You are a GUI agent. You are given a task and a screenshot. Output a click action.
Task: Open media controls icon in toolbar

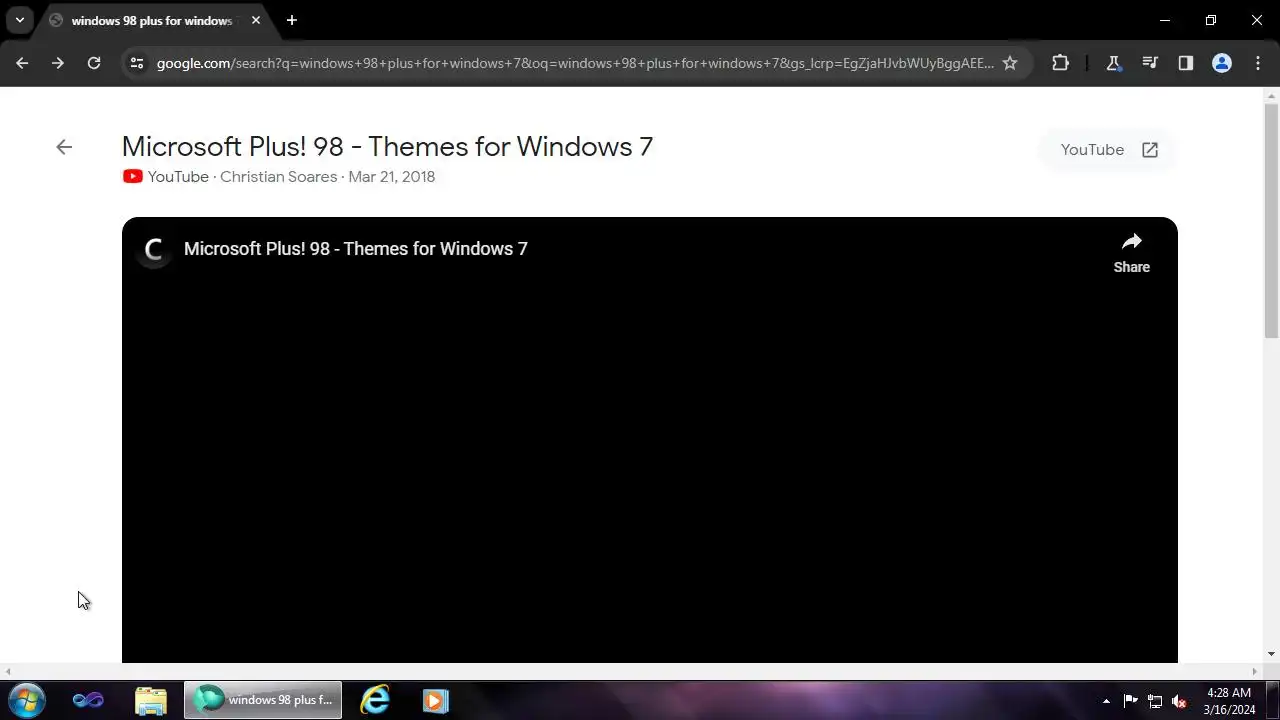(x=1150, y=63)
